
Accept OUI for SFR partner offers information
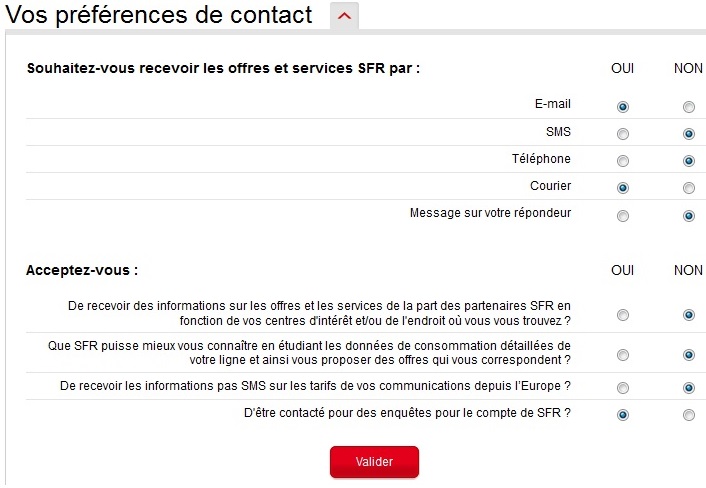pyautogui.click(x=623, y=315)
